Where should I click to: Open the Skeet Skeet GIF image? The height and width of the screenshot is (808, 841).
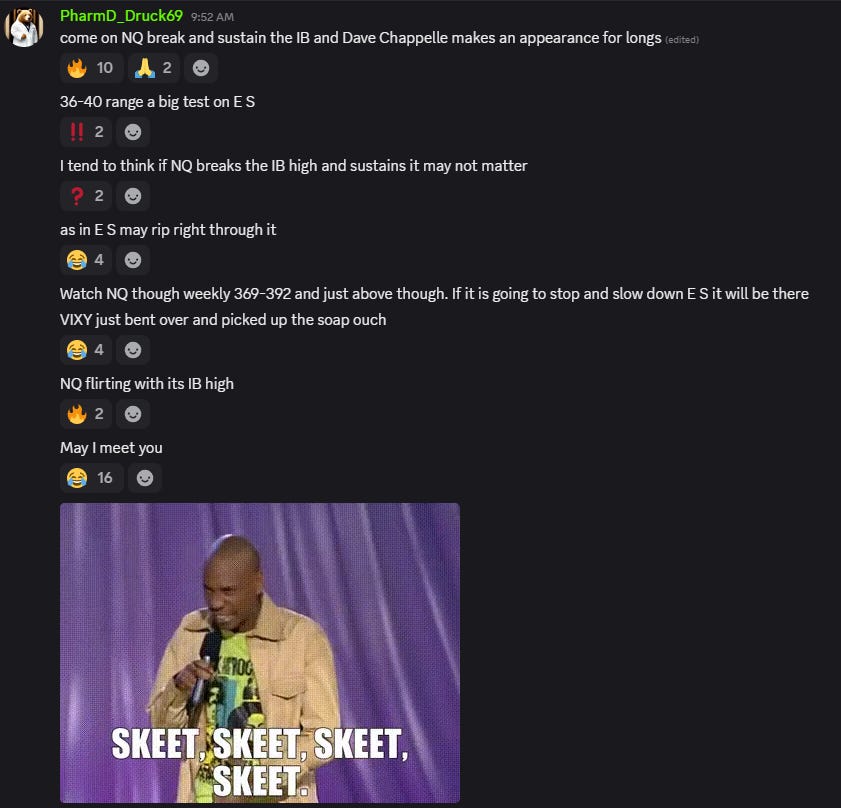pos(260,652)
